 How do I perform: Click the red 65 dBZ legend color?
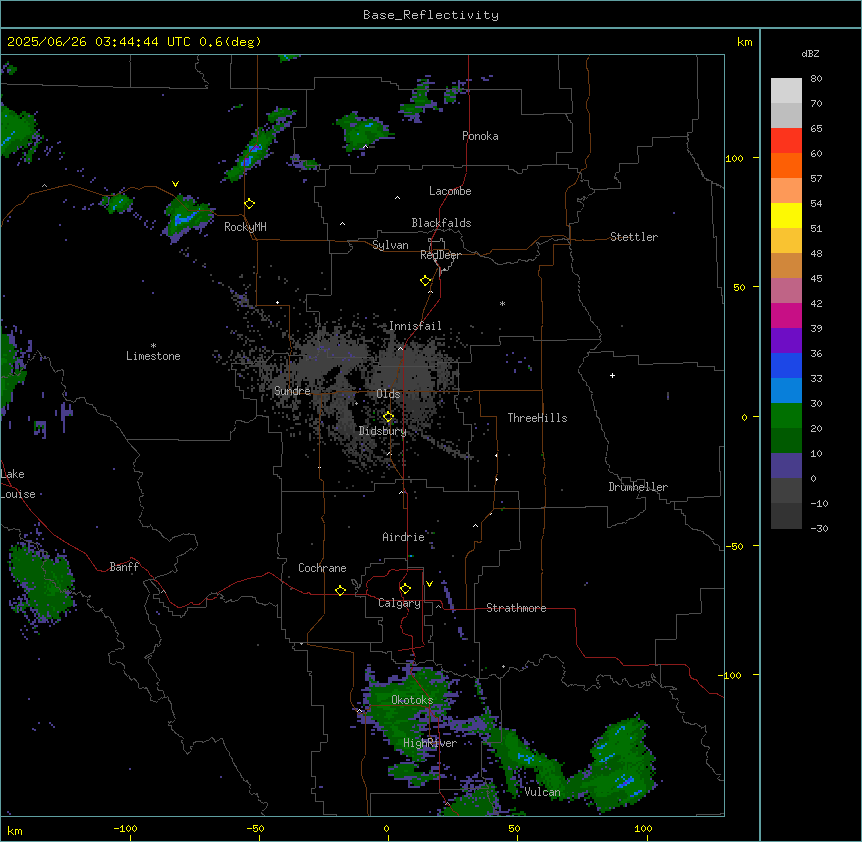pos(786,140)
